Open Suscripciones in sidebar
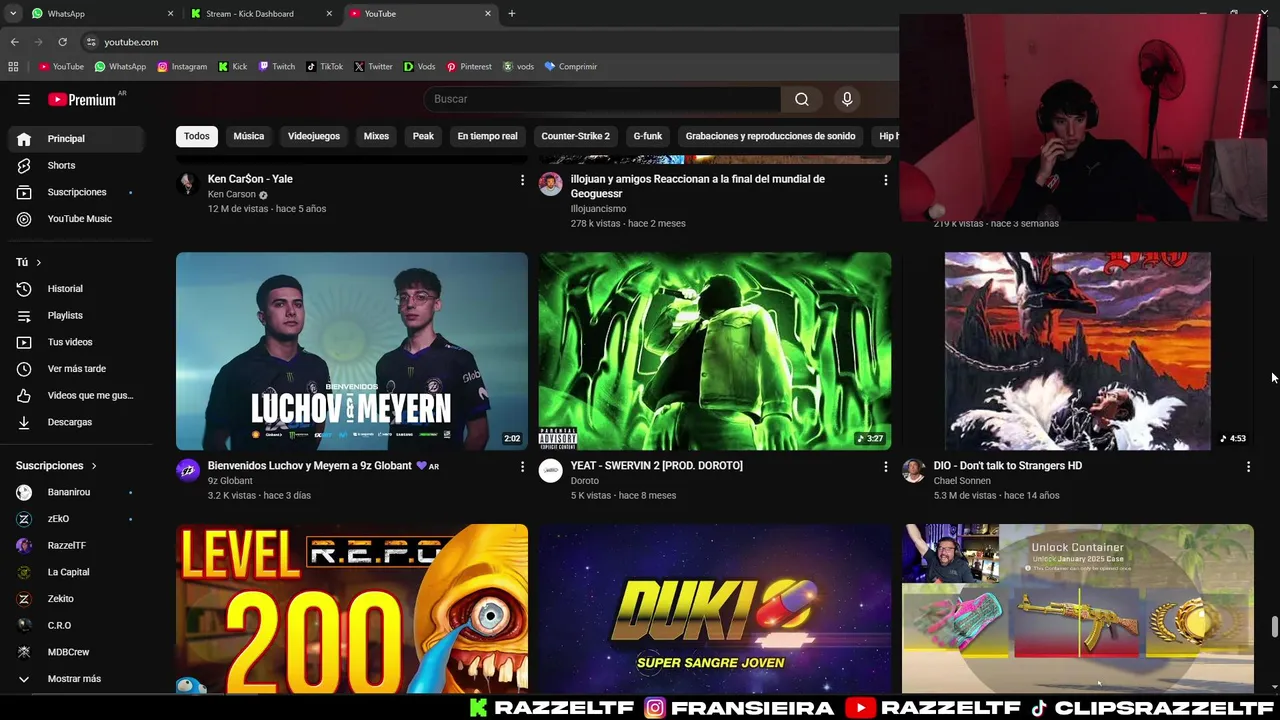Image resolution: width=1280 pixels, height=720 pixels. (x=76, y=192)
